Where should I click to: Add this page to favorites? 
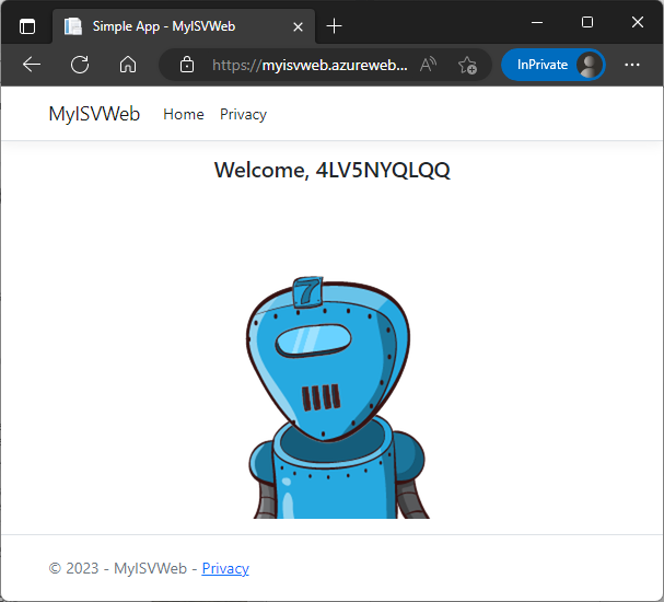coord(468,65)
